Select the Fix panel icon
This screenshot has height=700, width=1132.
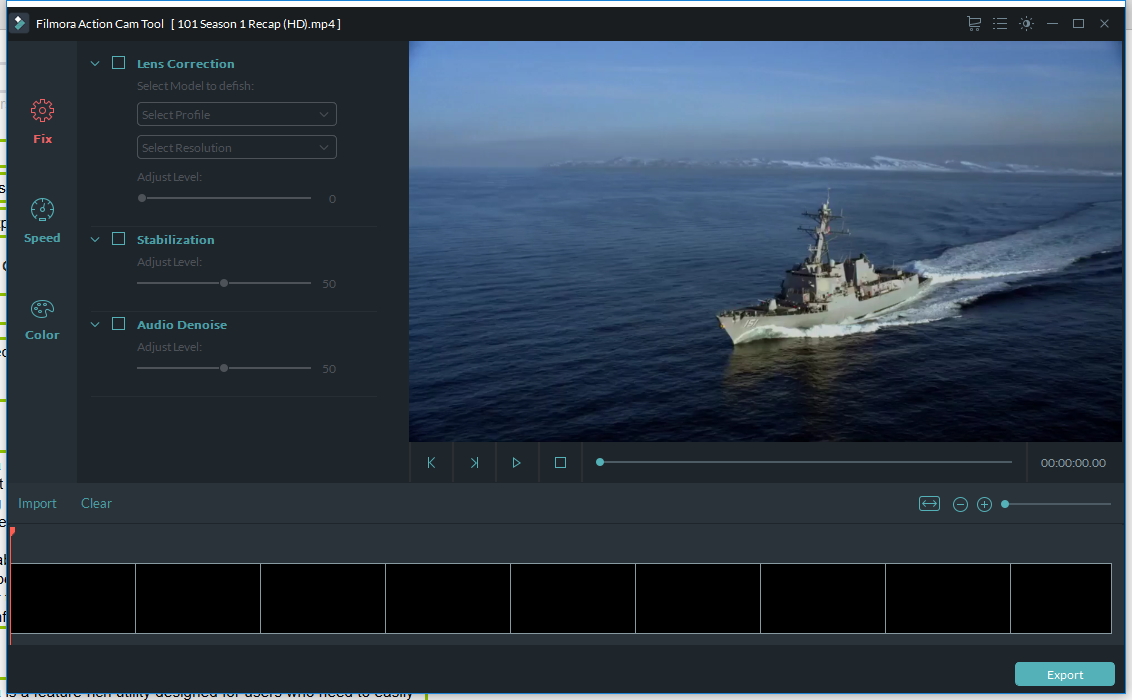[42, 120]
